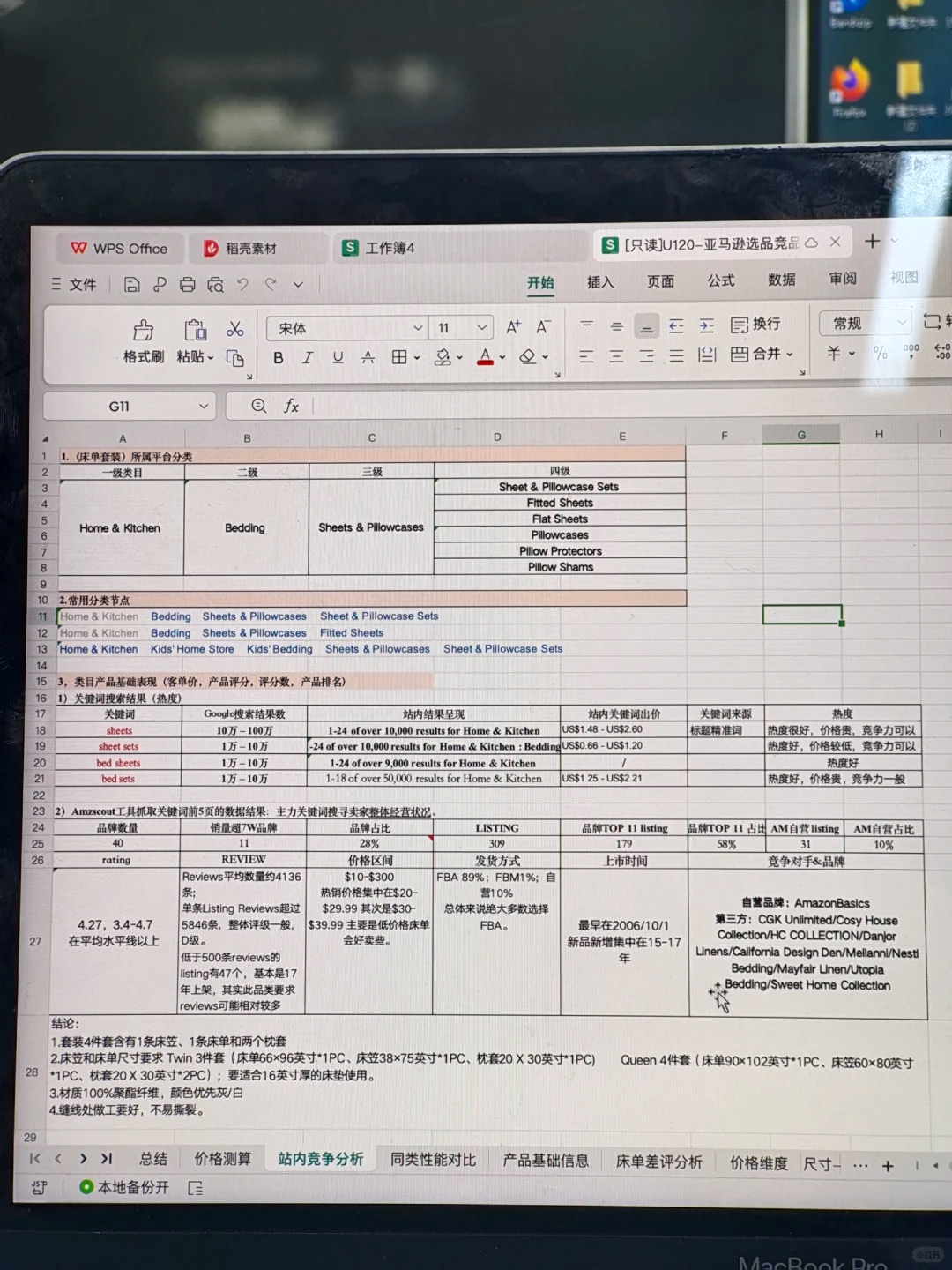Open the font size 11 dropdown
This screenshot has width=952, height=1270.
point(482,328)
